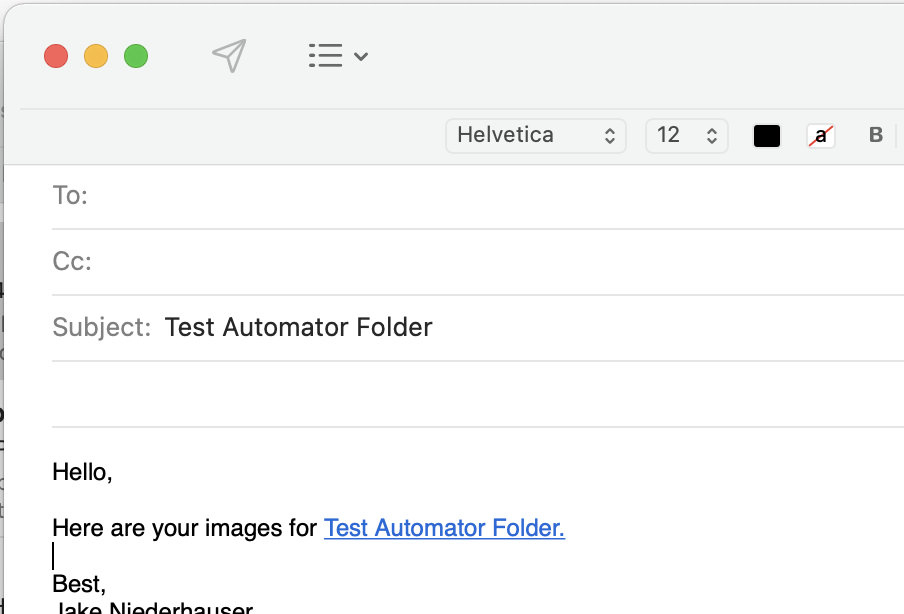This screenshot has height=614, width=904.
Task: Open the Helvetica font family dropdown
Action: click(536, 136)
